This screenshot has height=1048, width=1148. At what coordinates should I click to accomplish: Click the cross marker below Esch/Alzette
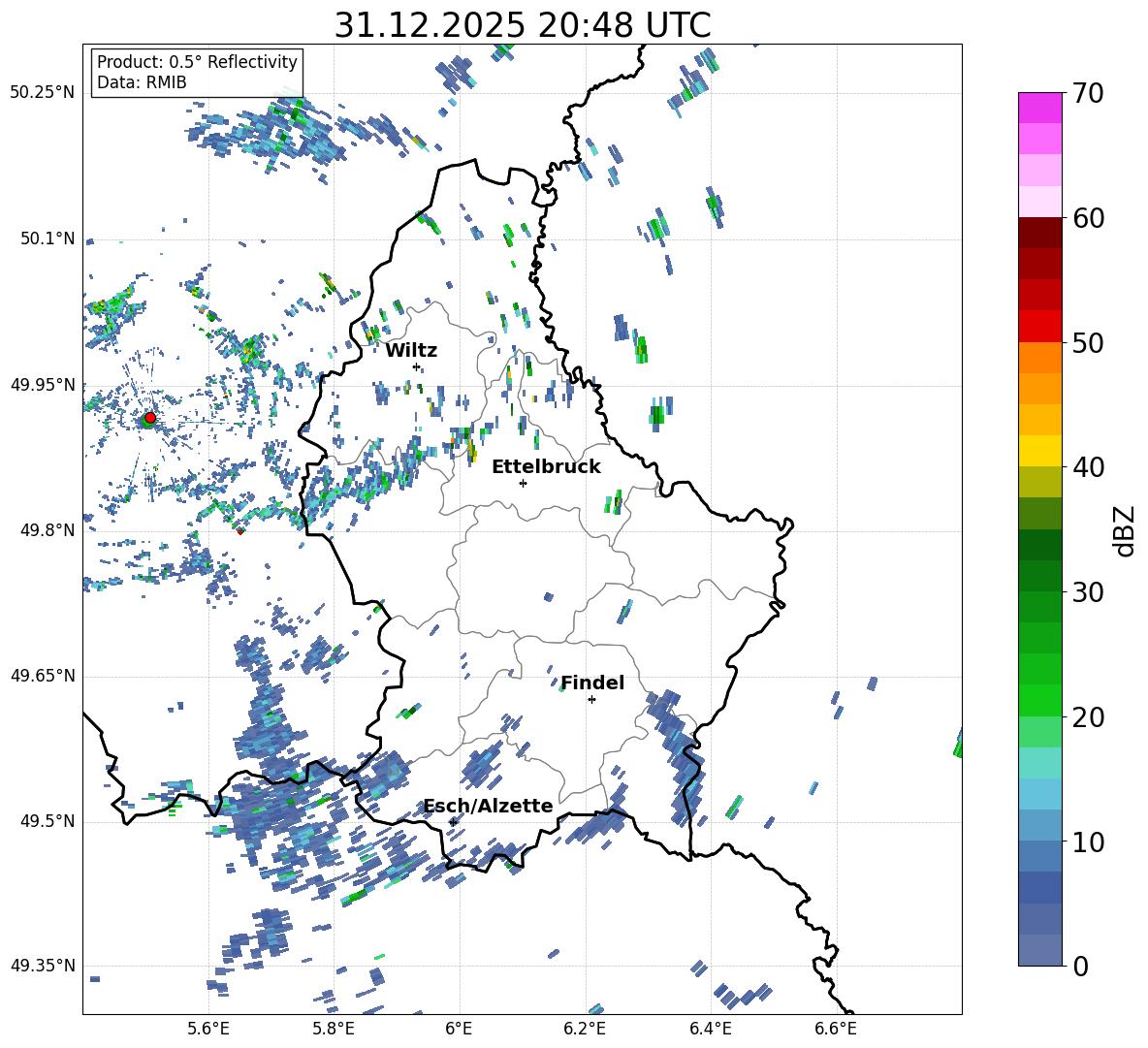(453, 822)
